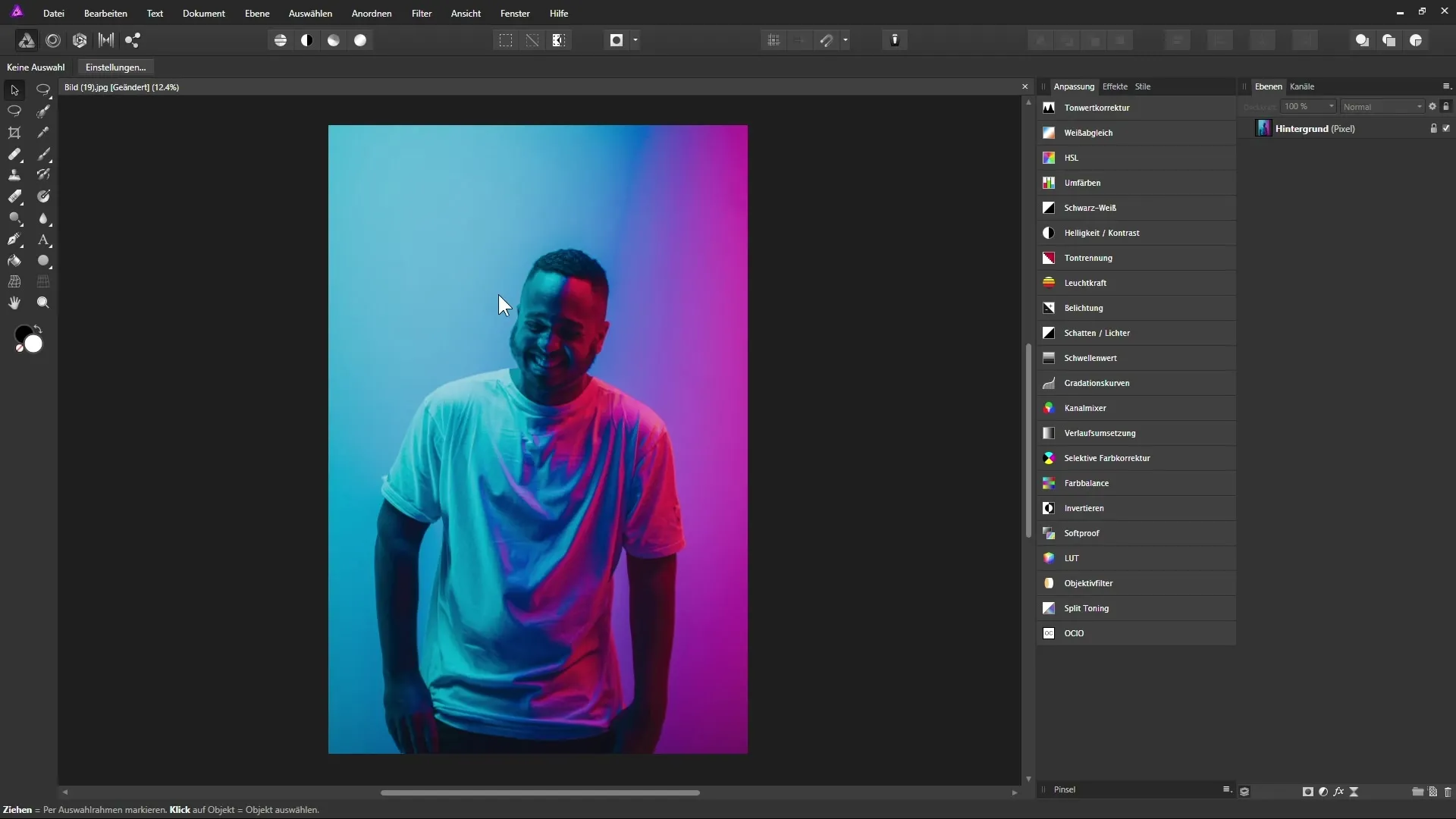
Task: Click the black primary color swatch
Action: tap(22, 333)
